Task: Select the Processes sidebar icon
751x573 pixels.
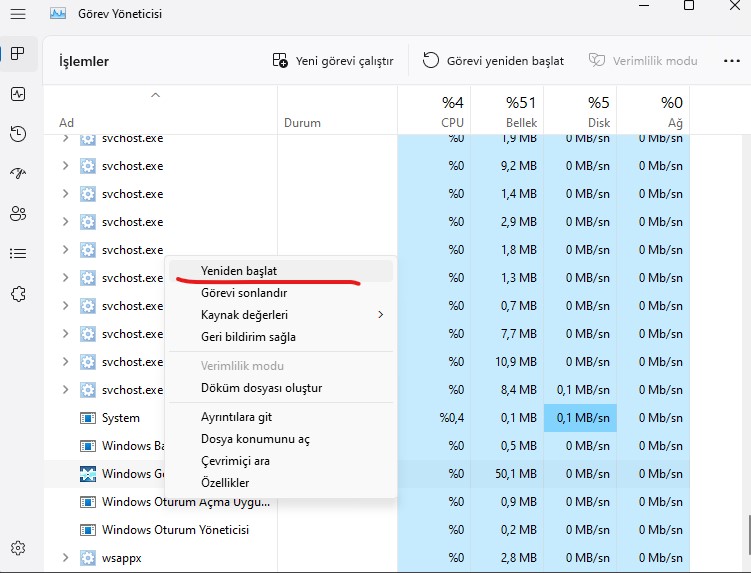Action: point(18,54)
